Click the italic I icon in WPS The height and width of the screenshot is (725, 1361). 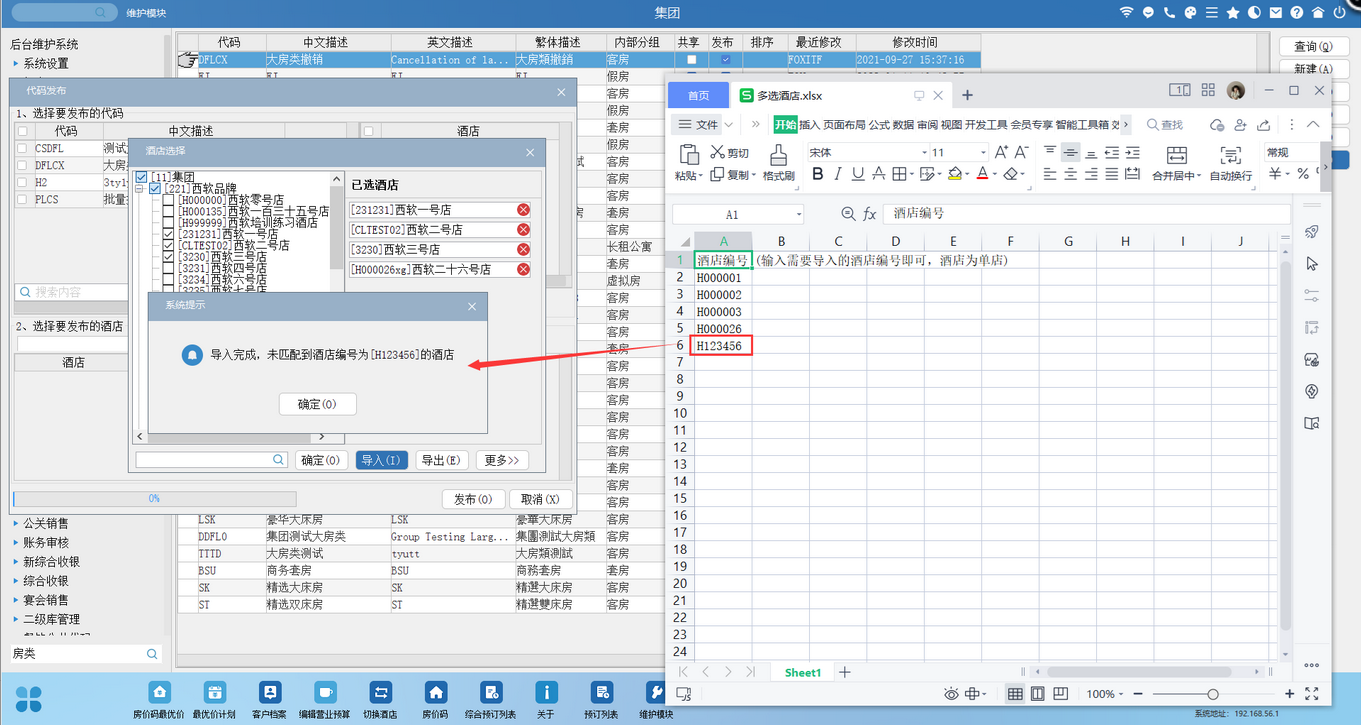coord(837,174)
